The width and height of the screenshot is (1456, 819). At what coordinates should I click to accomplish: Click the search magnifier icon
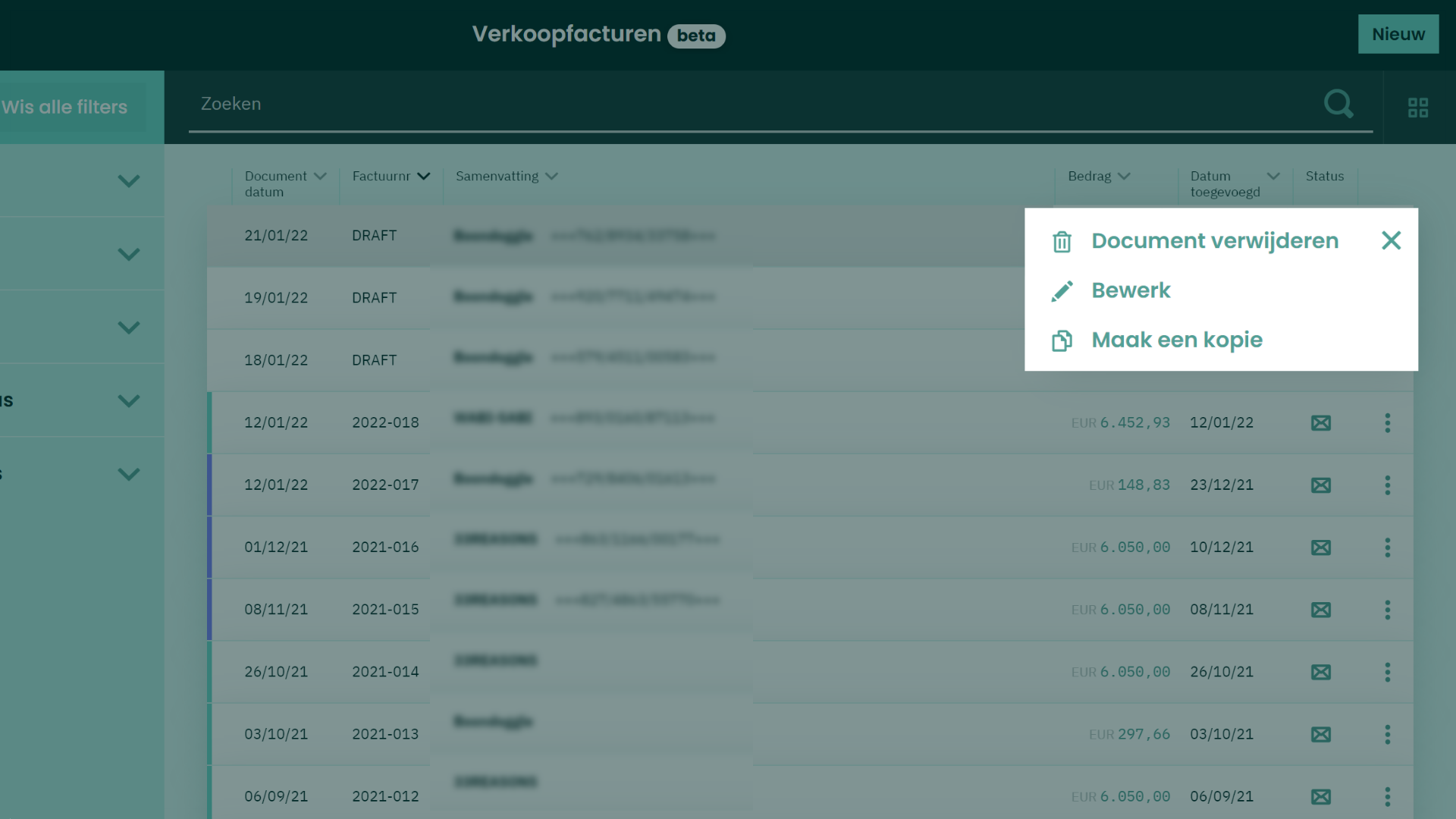click(1338, 104)
